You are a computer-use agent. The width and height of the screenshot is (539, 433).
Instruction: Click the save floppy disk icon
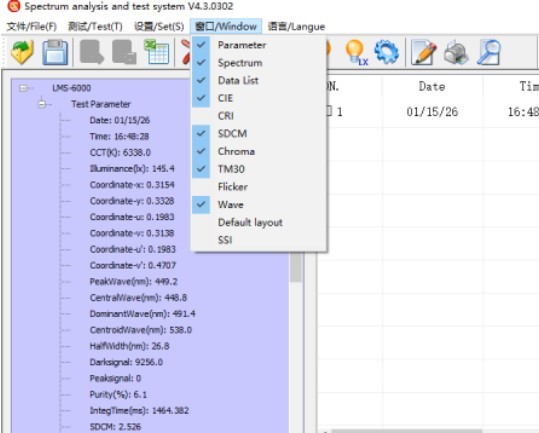click(x=55, y=52)
